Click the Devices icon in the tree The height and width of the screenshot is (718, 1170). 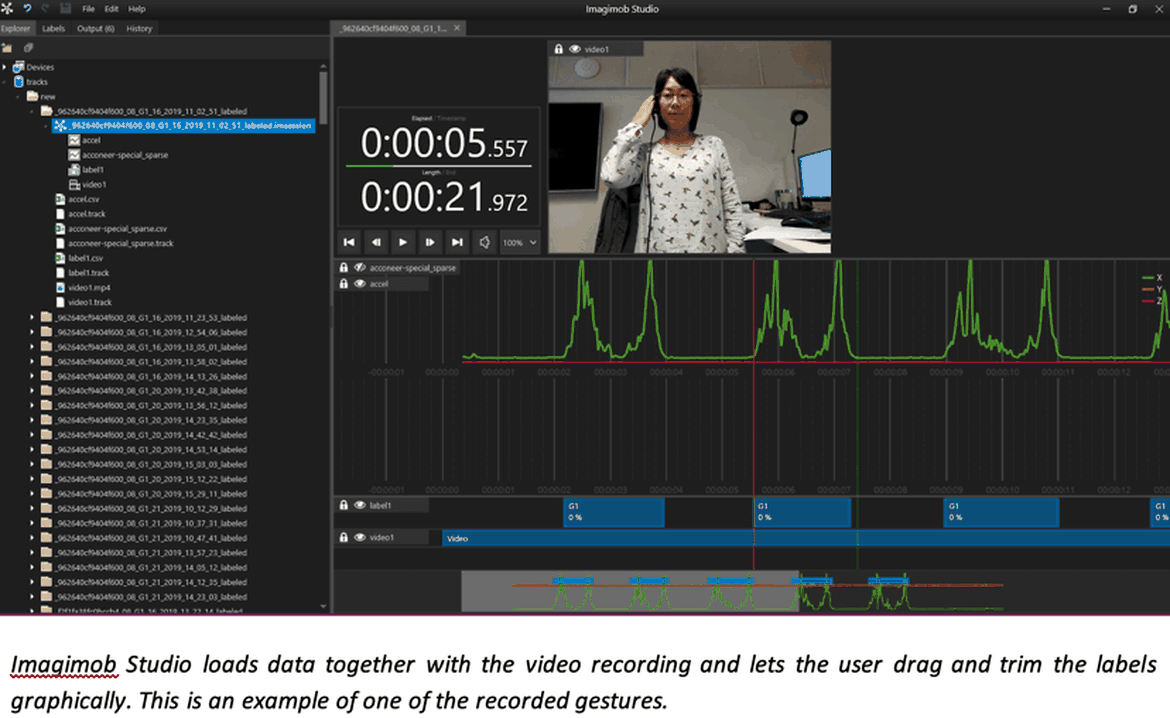(19, 67)
